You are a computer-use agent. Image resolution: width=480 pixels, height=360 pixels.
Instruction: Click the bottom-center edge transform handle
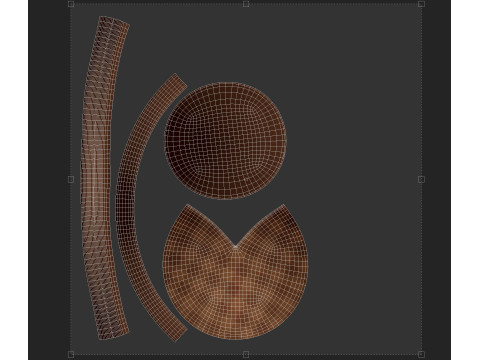246,354
